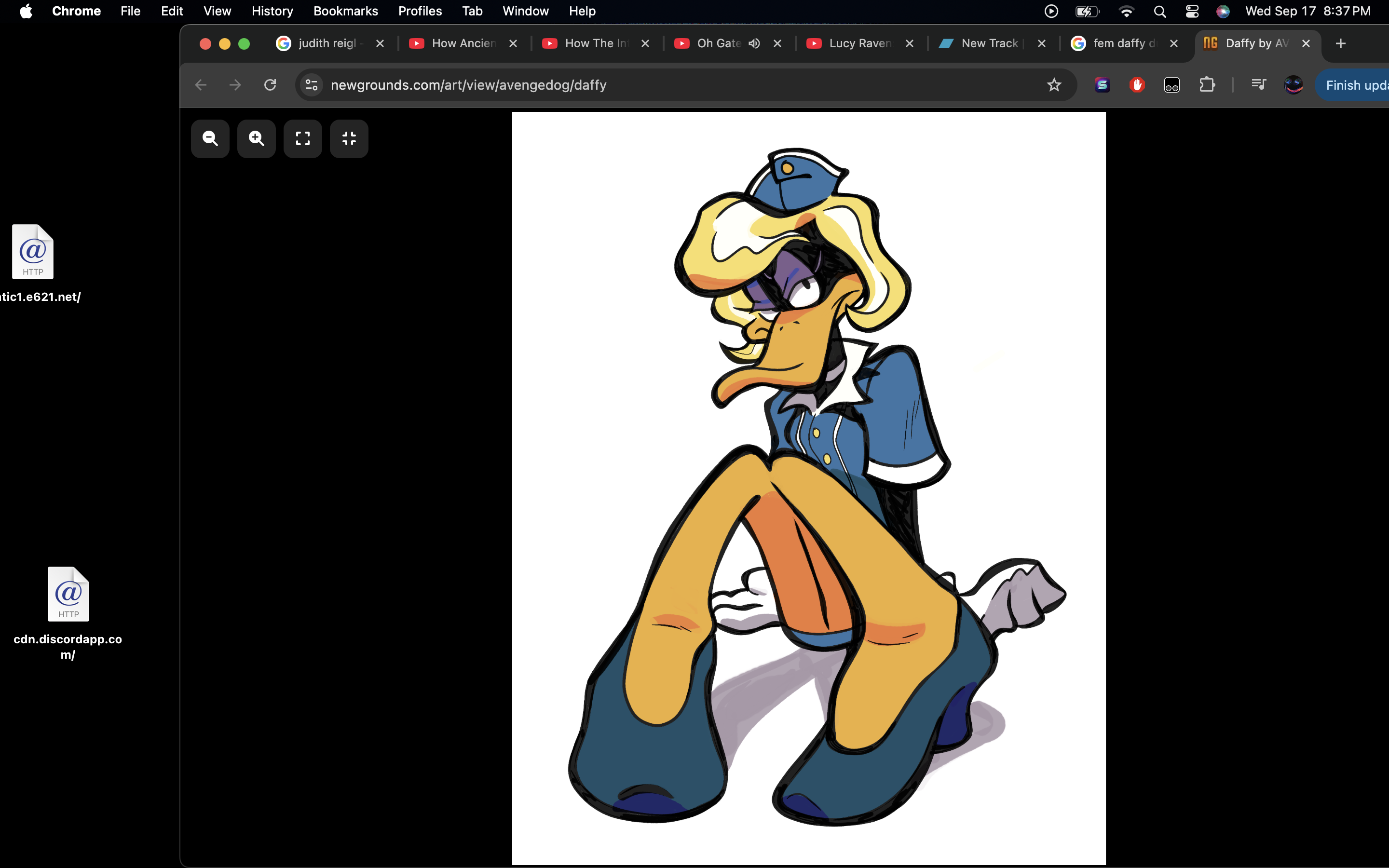Screen dimensions: 1389x868
Task: Switch to the Lucy Raven tab
Action: [x=859, y=43]
